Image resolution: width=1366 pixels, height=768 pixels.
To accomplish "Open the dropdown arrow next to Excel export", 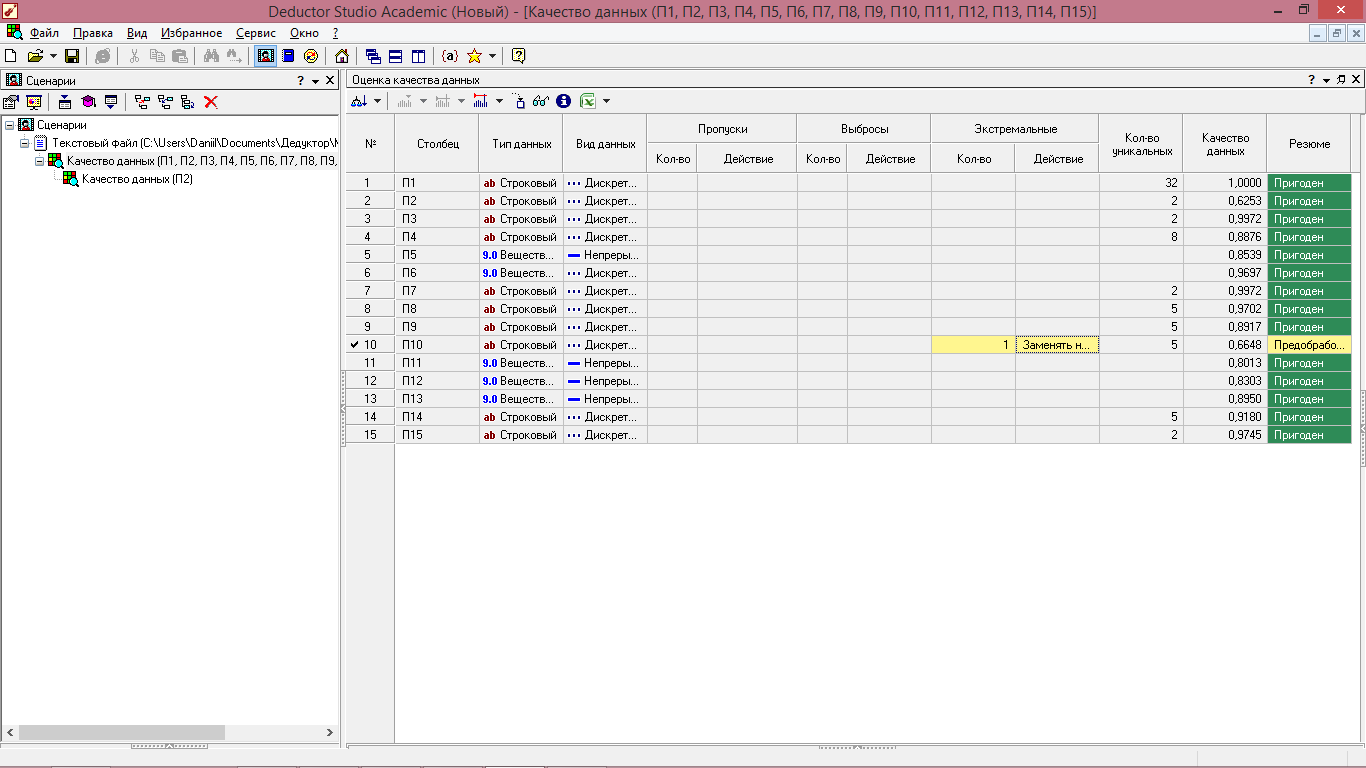I will (x=606, y=101).
